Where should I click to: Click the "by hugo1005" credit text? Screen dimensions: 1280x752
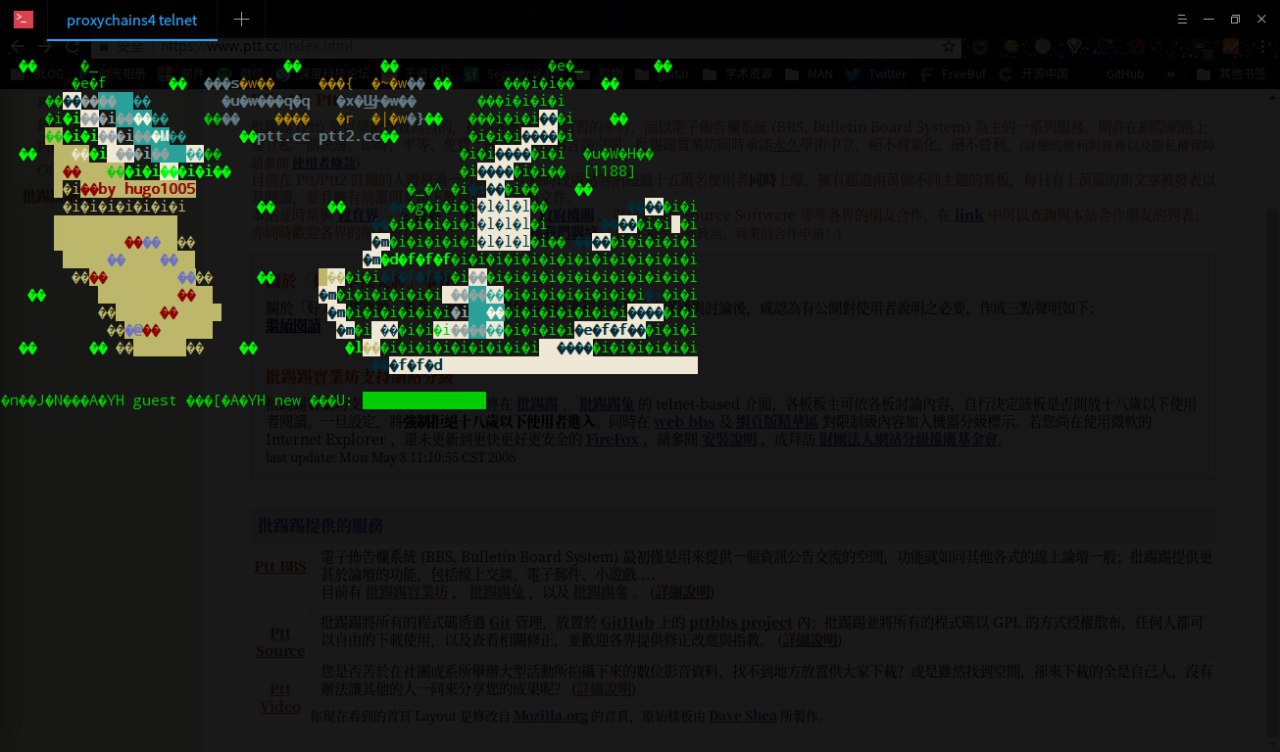[146, 189]
